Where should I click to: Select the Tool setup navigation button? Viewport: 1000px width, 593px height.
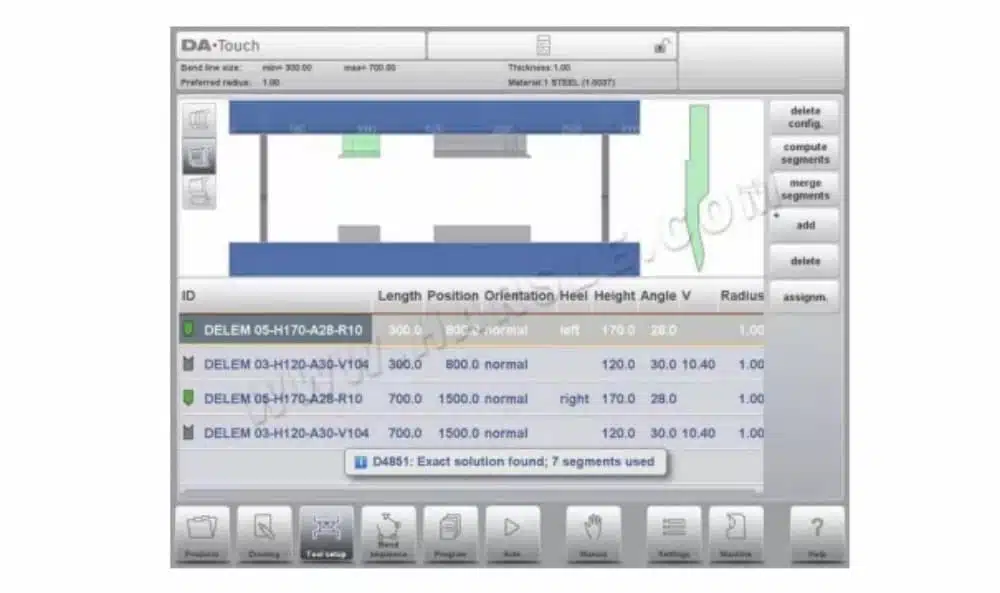[x=326, y=534]
